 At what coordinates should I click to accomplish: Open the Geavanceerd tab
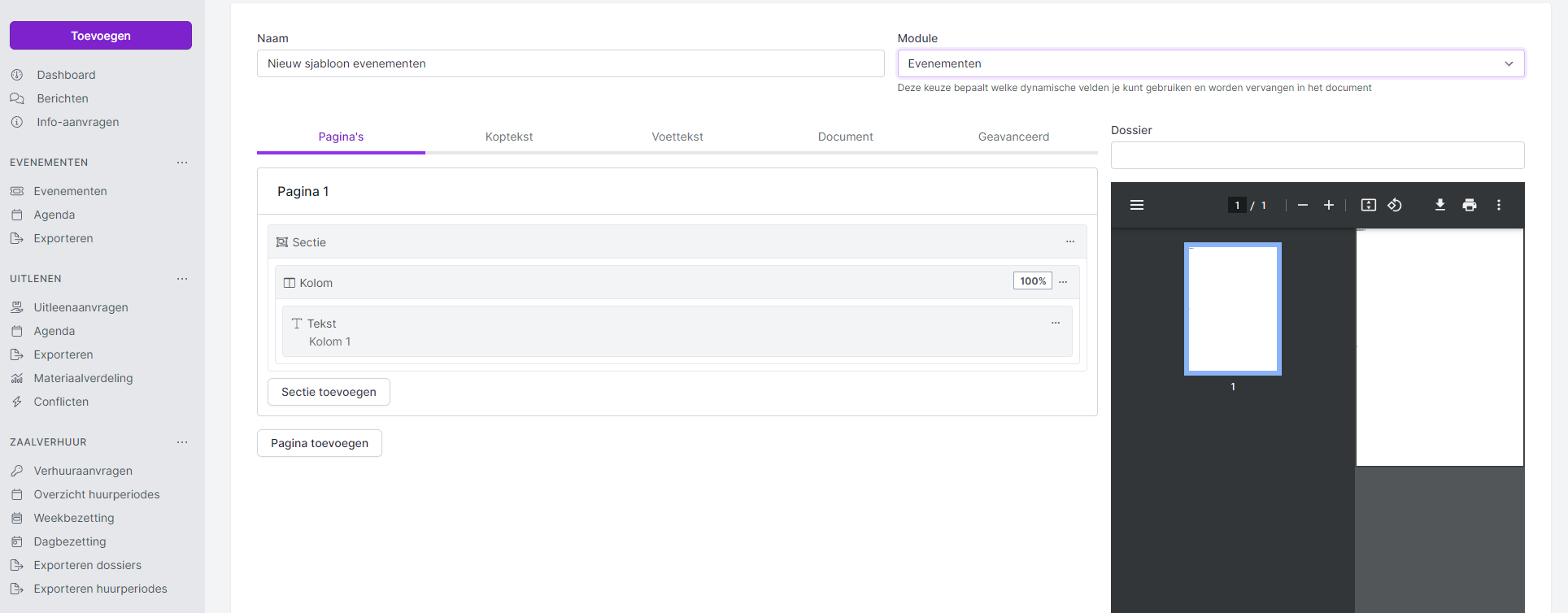tap(1013, 137)
